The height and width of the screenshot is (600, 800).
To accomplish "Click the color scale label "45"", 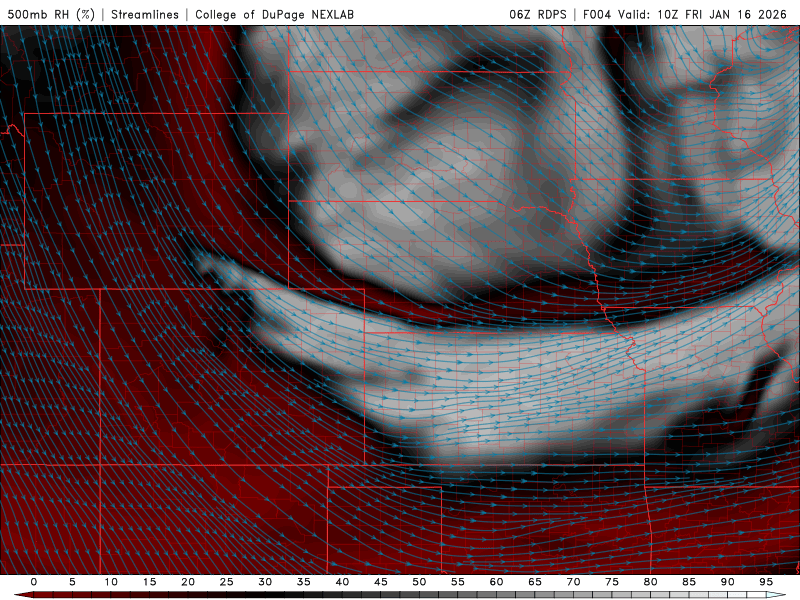I will click(381, 582).
